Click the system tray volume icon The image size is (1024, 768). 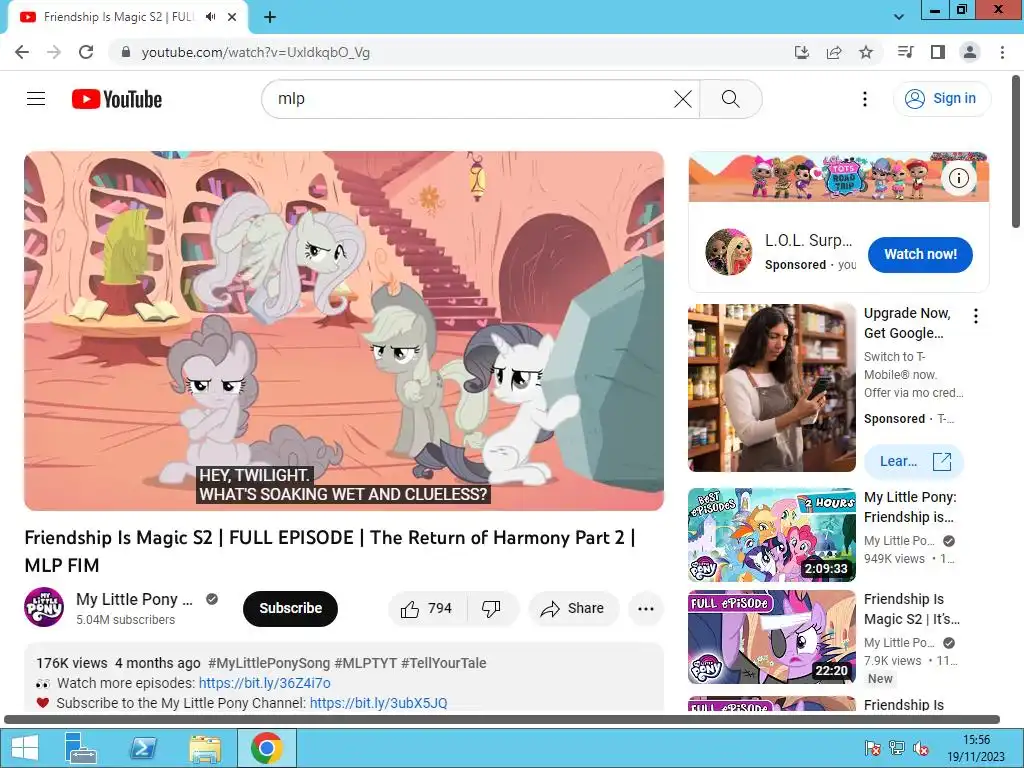(921, 748)
